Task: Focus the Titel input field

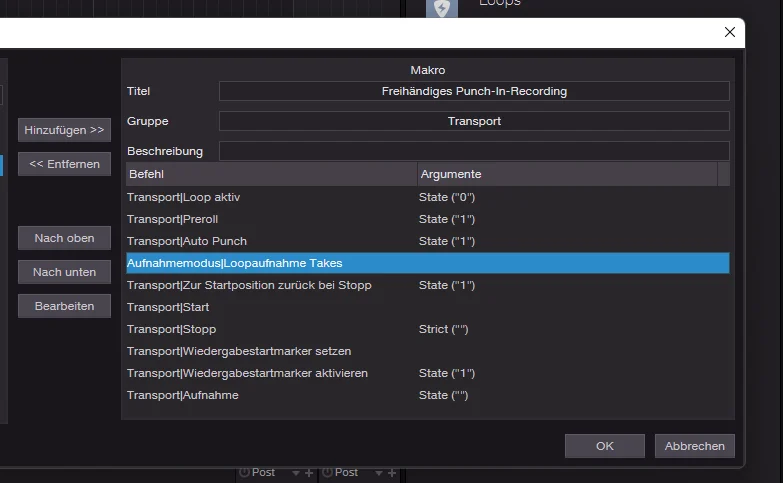Action: tap(474, 91)
